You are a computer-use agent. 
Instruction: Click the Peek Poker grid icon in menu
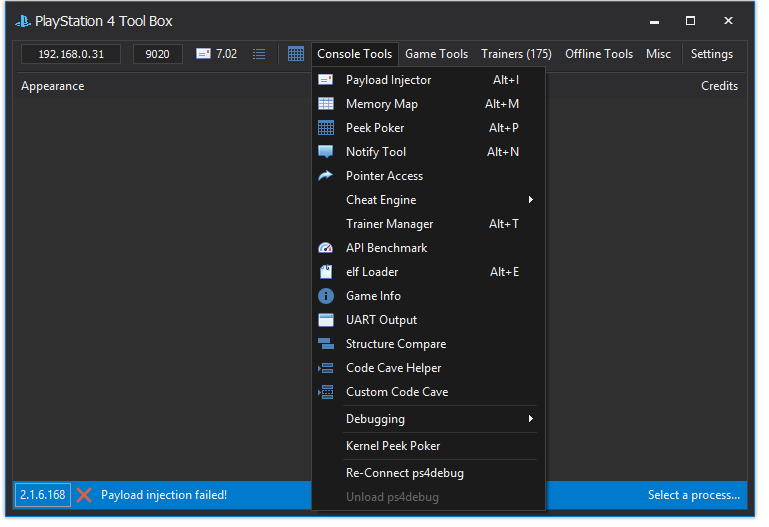click(326, 127)
